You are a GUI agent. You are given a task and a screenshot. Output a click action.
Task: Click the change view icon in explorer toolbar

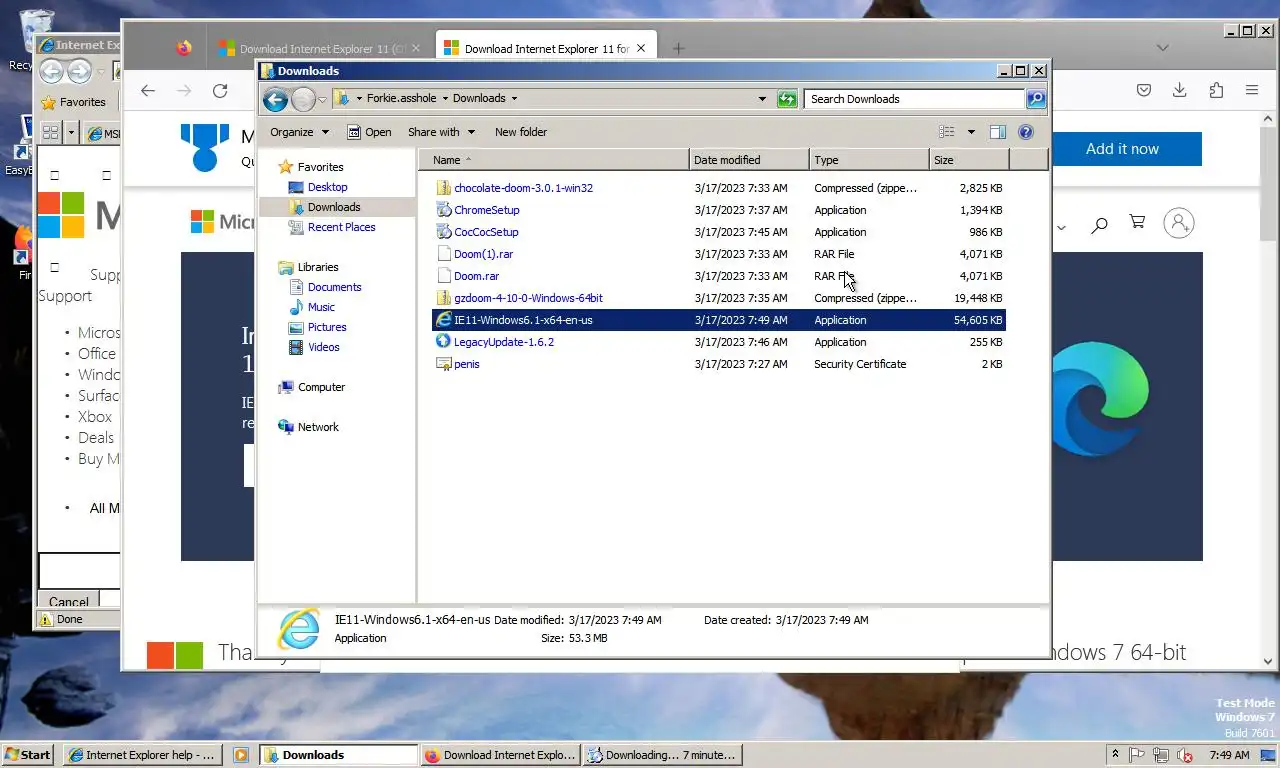947,132
